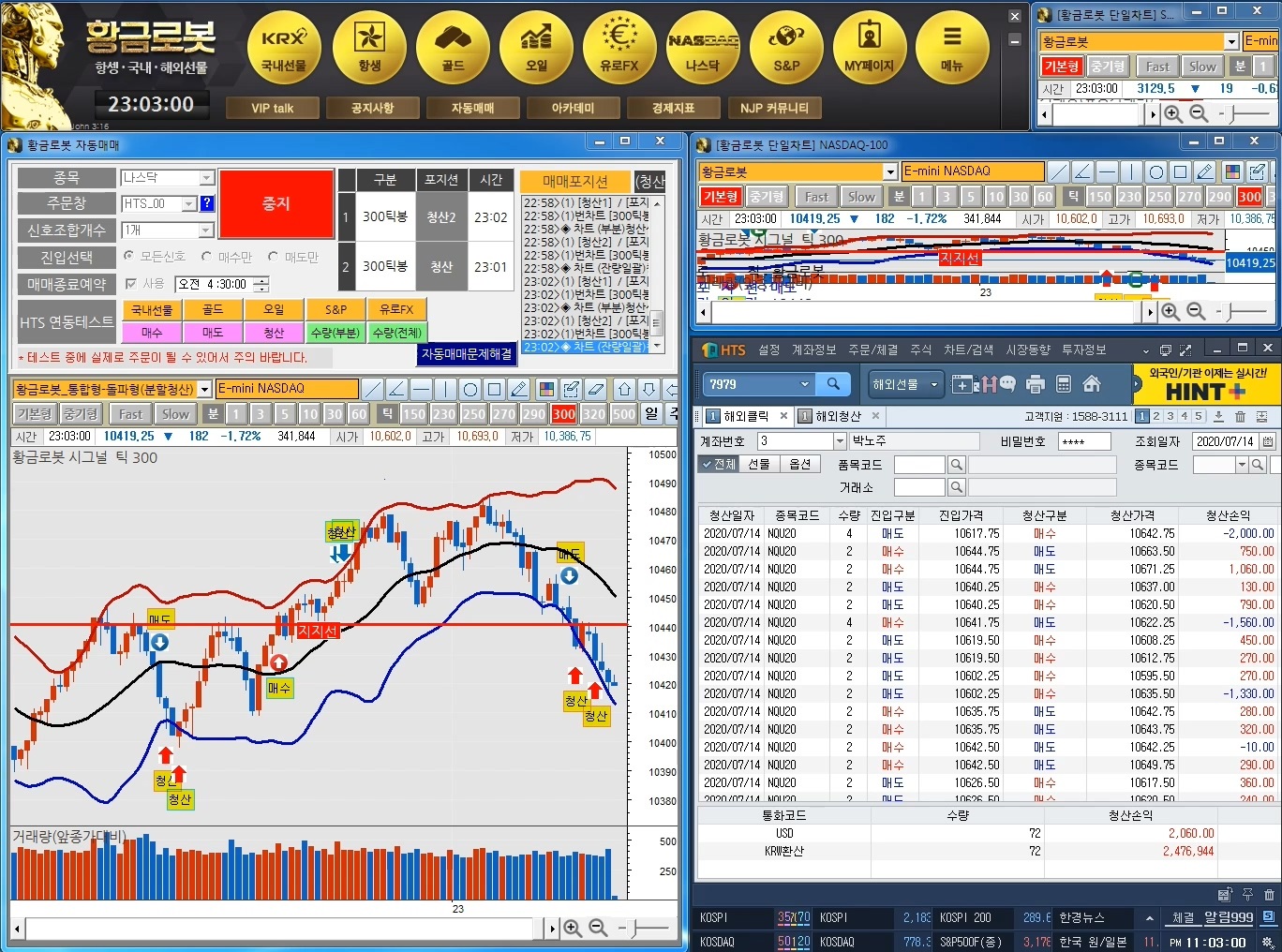Open the 오일 market round button
Viewport: 1282px width, 952px height.
click(536, 47)
